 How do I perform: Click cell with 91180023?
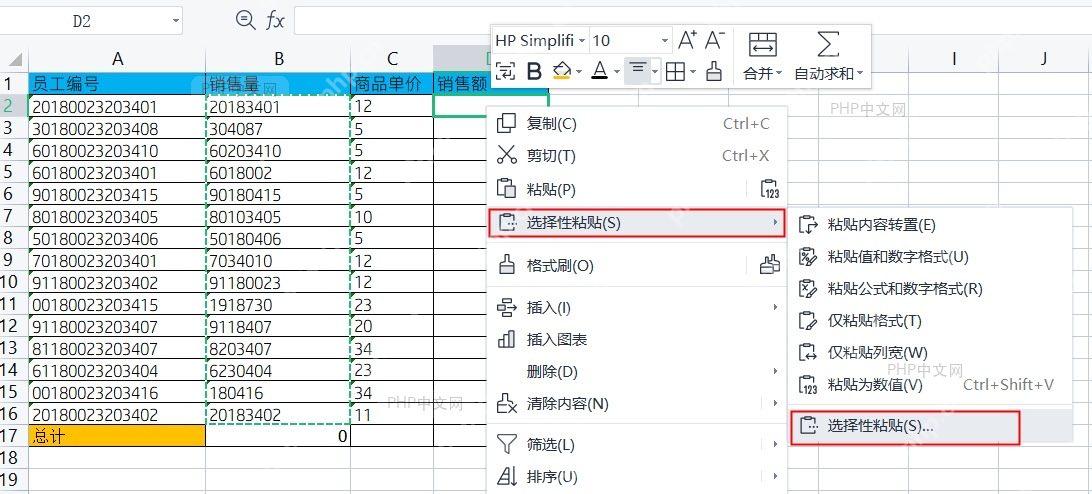[279, 283]
